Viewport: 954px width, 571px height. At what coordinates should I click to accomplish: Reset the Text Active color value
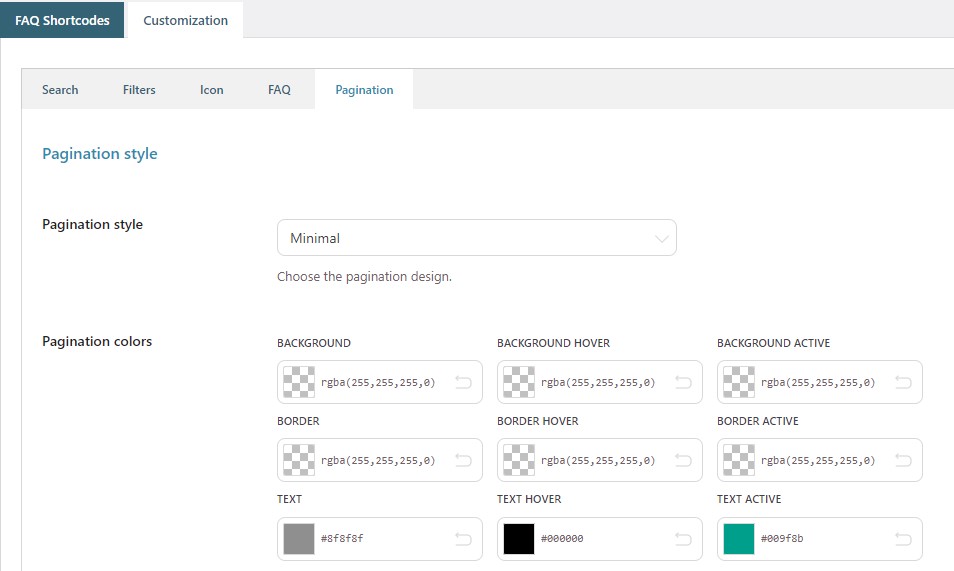point(903,539)
